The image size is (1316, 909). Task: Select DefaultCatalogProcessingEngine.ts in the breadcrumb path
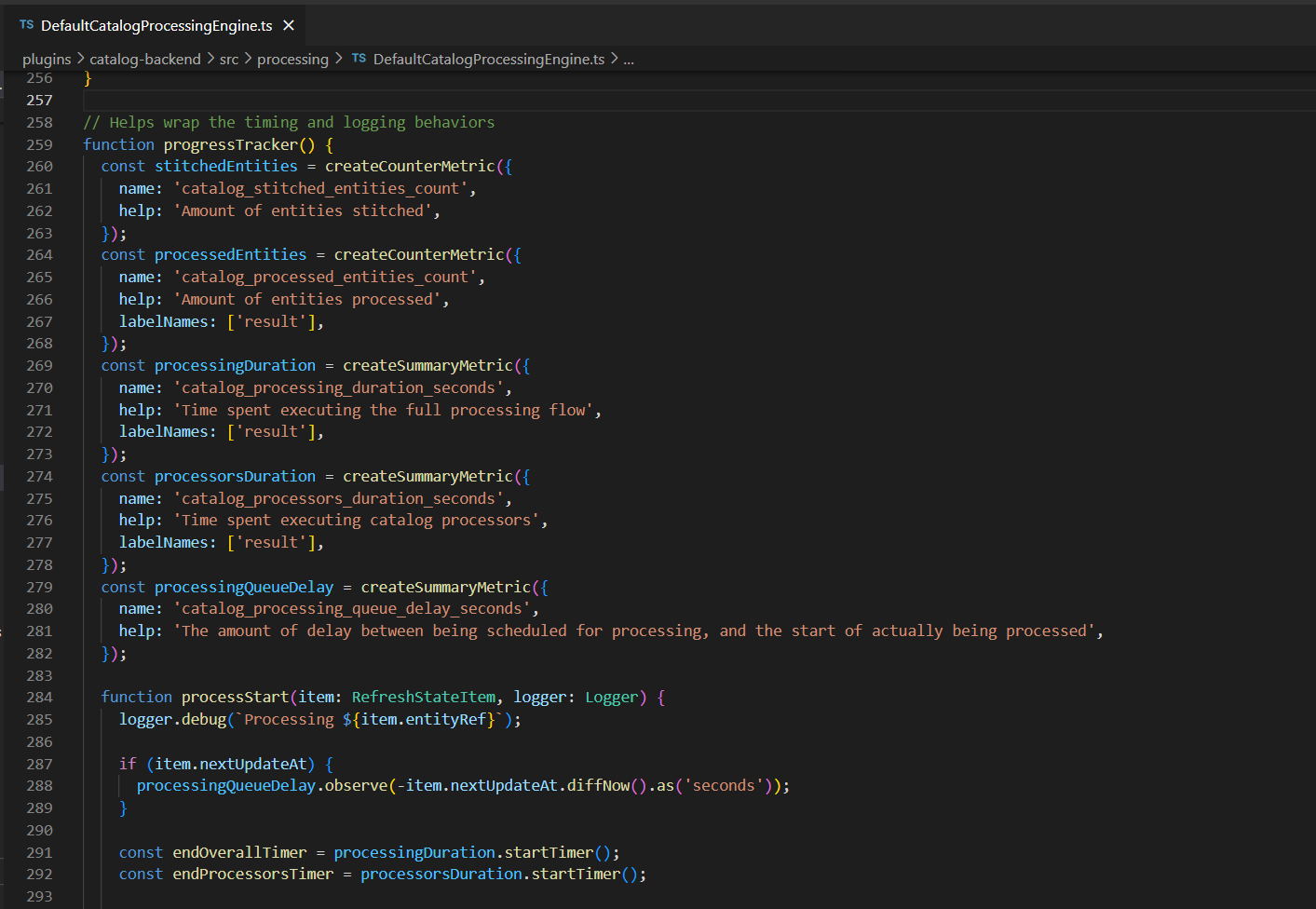[x=489, y=59]
